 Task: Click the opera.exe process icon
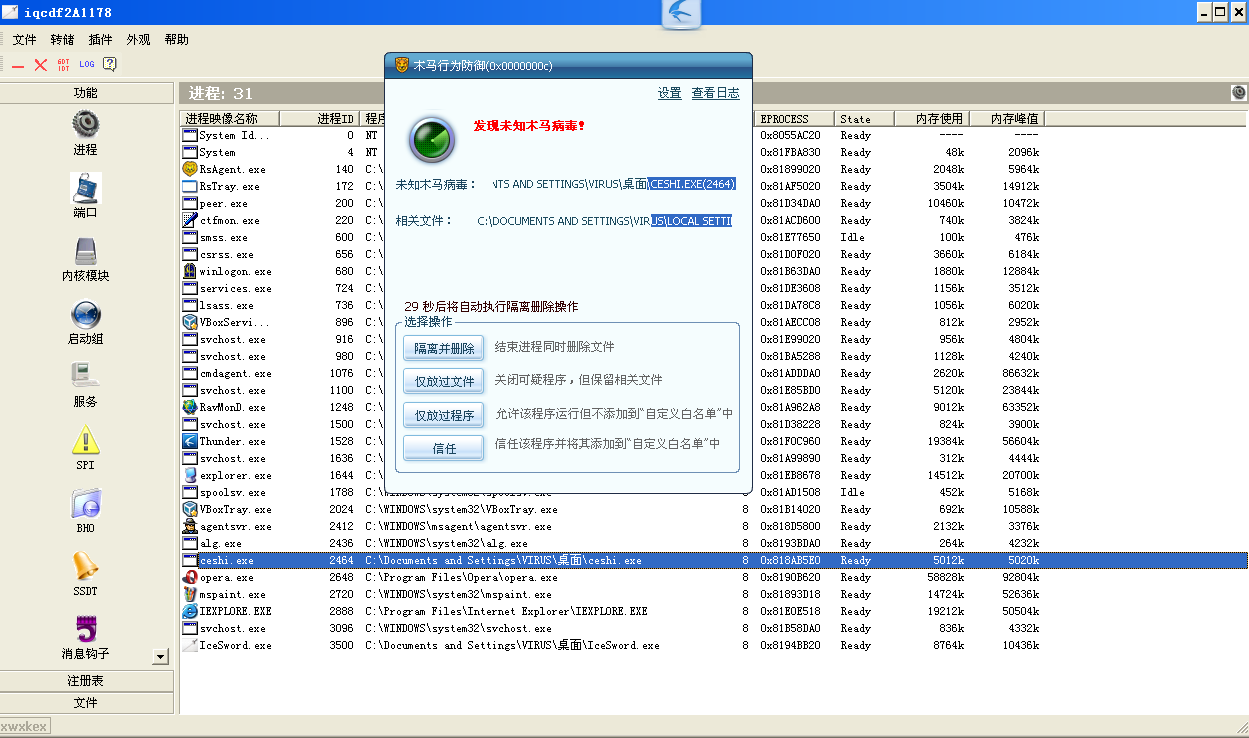[x=190, y=577]
